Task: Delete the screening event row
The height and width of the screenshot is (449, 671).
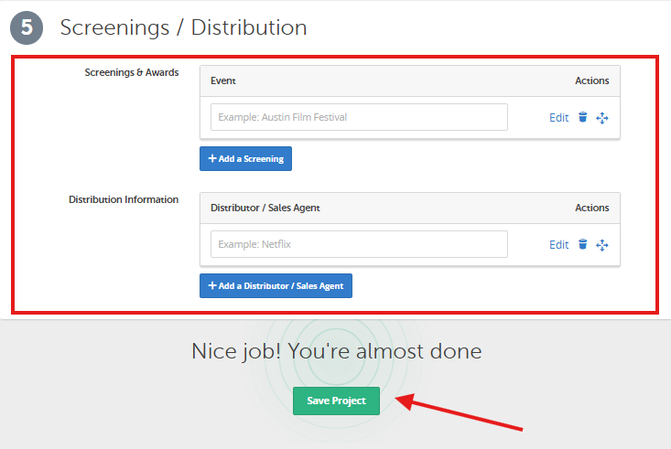Action: pos(583,118)
